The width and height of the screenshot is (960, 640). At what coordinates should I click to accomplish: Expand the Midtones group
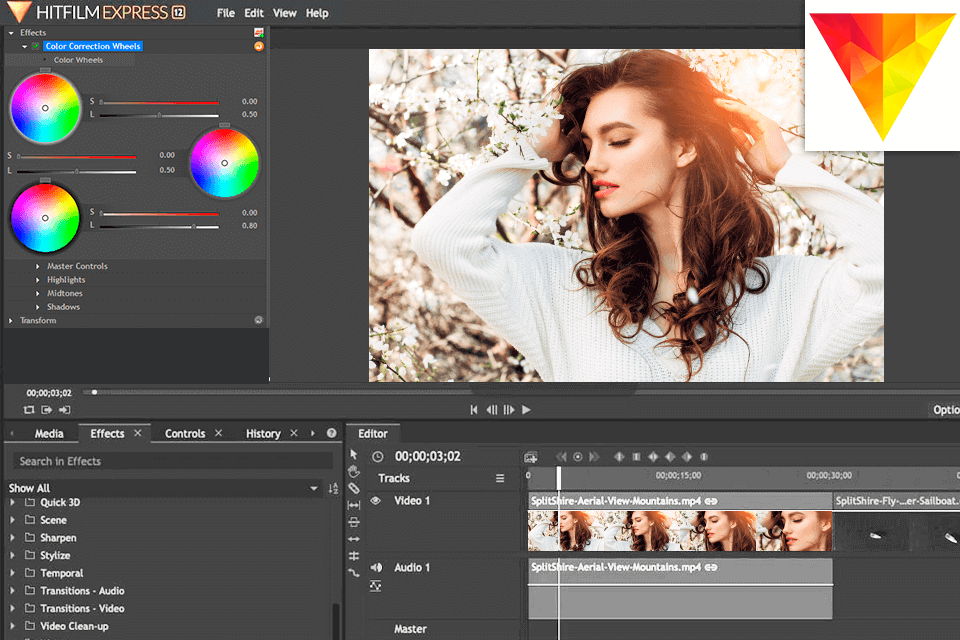coord(37,293)
